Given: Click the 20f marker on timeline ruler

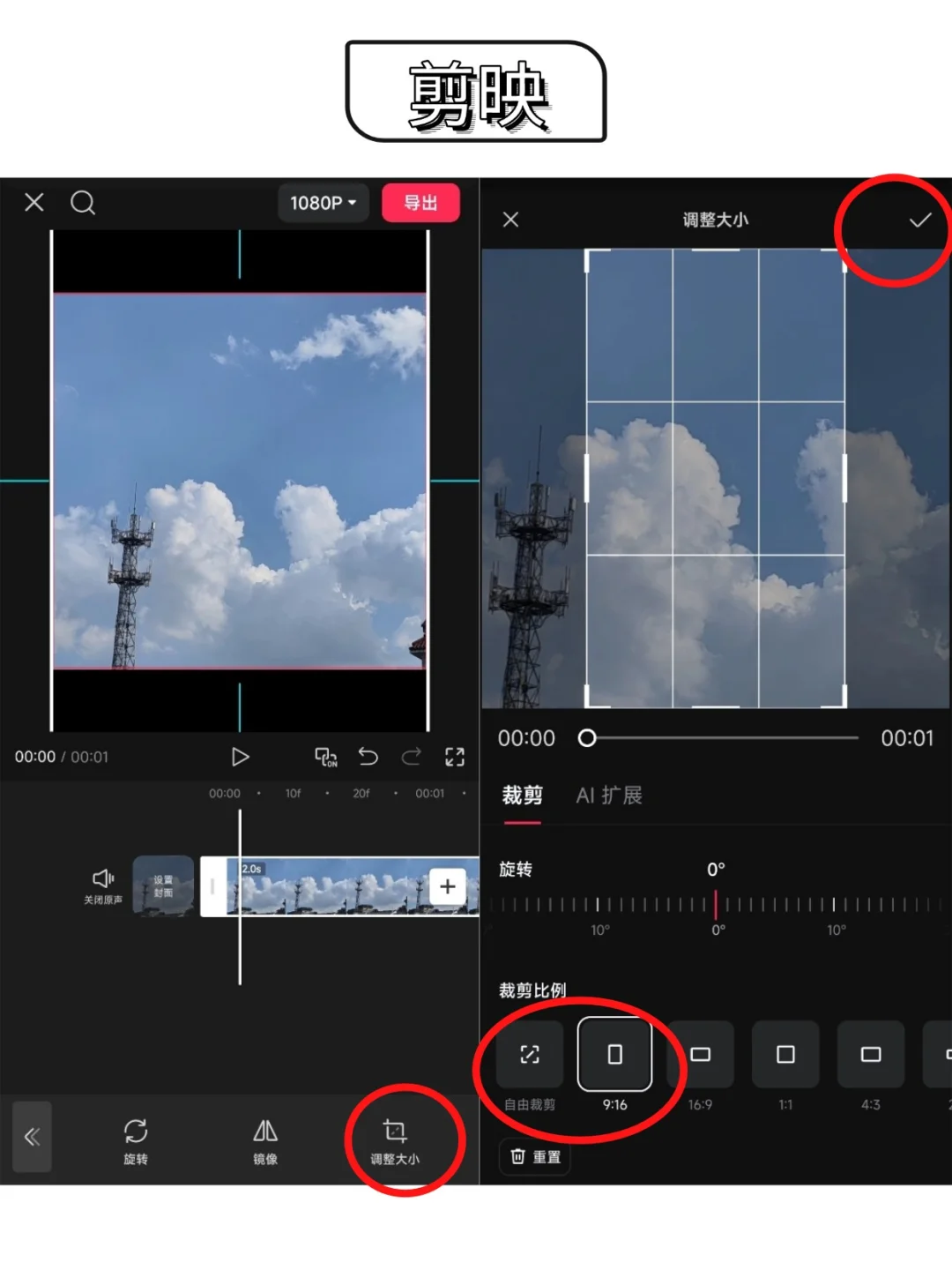Looking at the screenshot, I should [361, 794].
